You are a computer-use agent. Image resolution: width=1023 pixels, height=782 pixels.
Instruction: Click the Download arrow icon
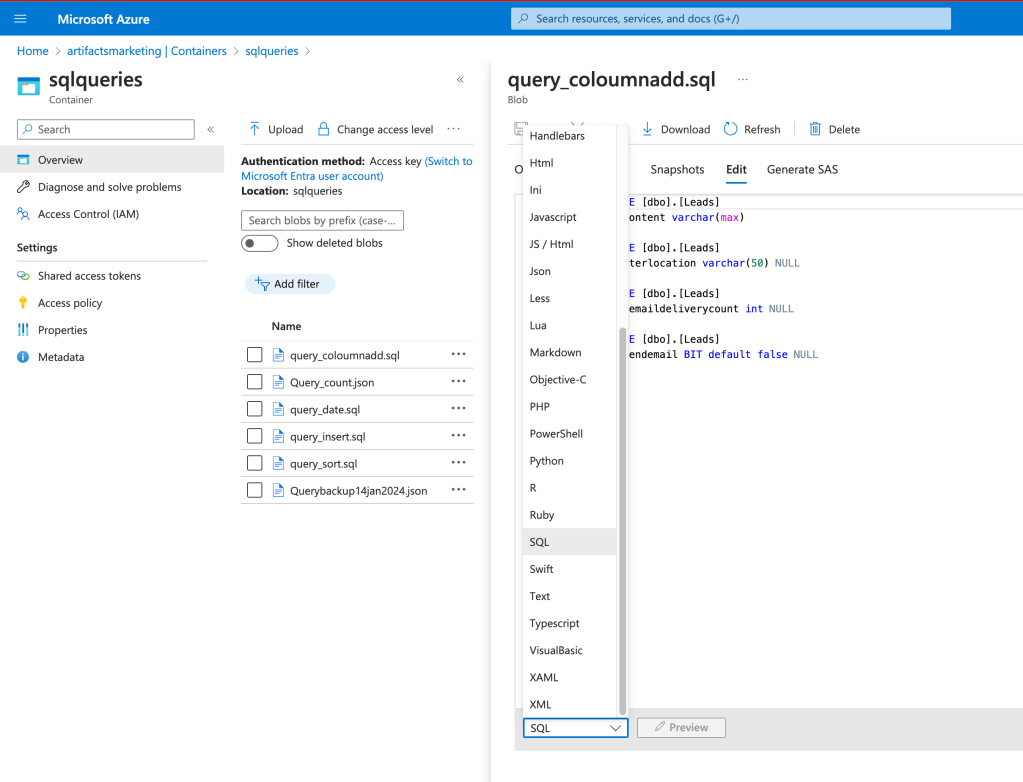[647, 129]
